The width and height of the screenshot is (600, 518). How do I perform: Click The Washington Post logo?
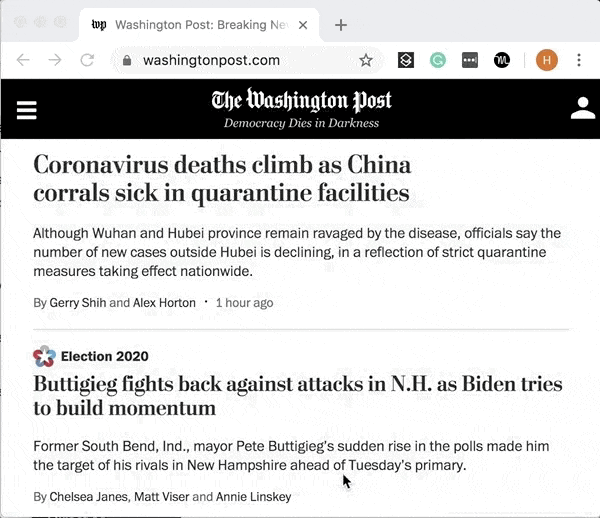(x=301, y=101)
